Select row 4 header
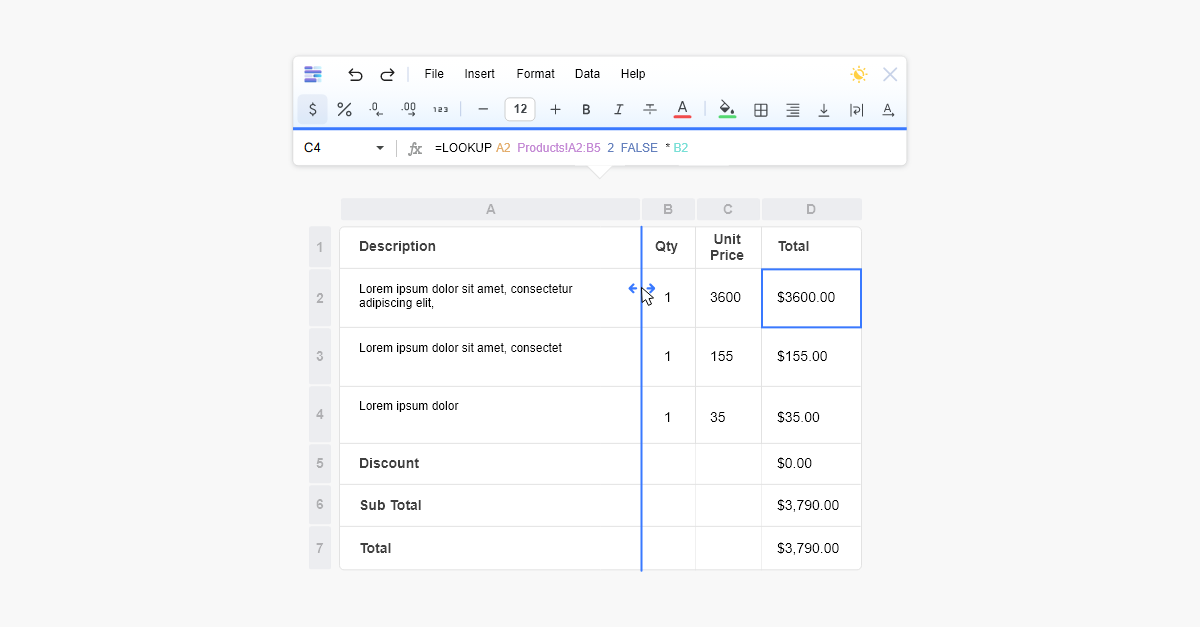 coord(320,414)
